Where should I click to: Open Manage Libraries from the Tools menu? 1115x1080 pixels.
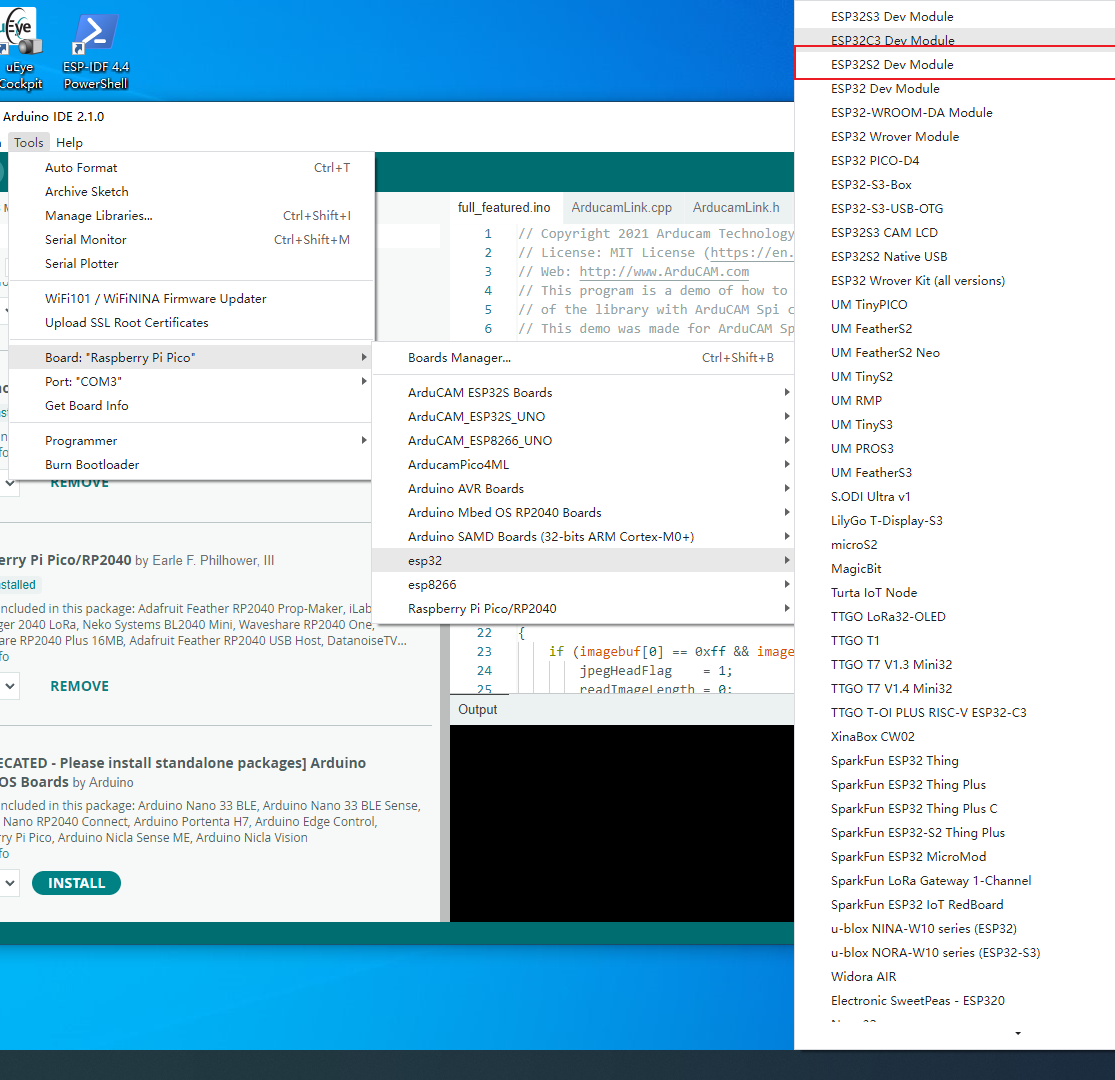click(x=191, y=215)
